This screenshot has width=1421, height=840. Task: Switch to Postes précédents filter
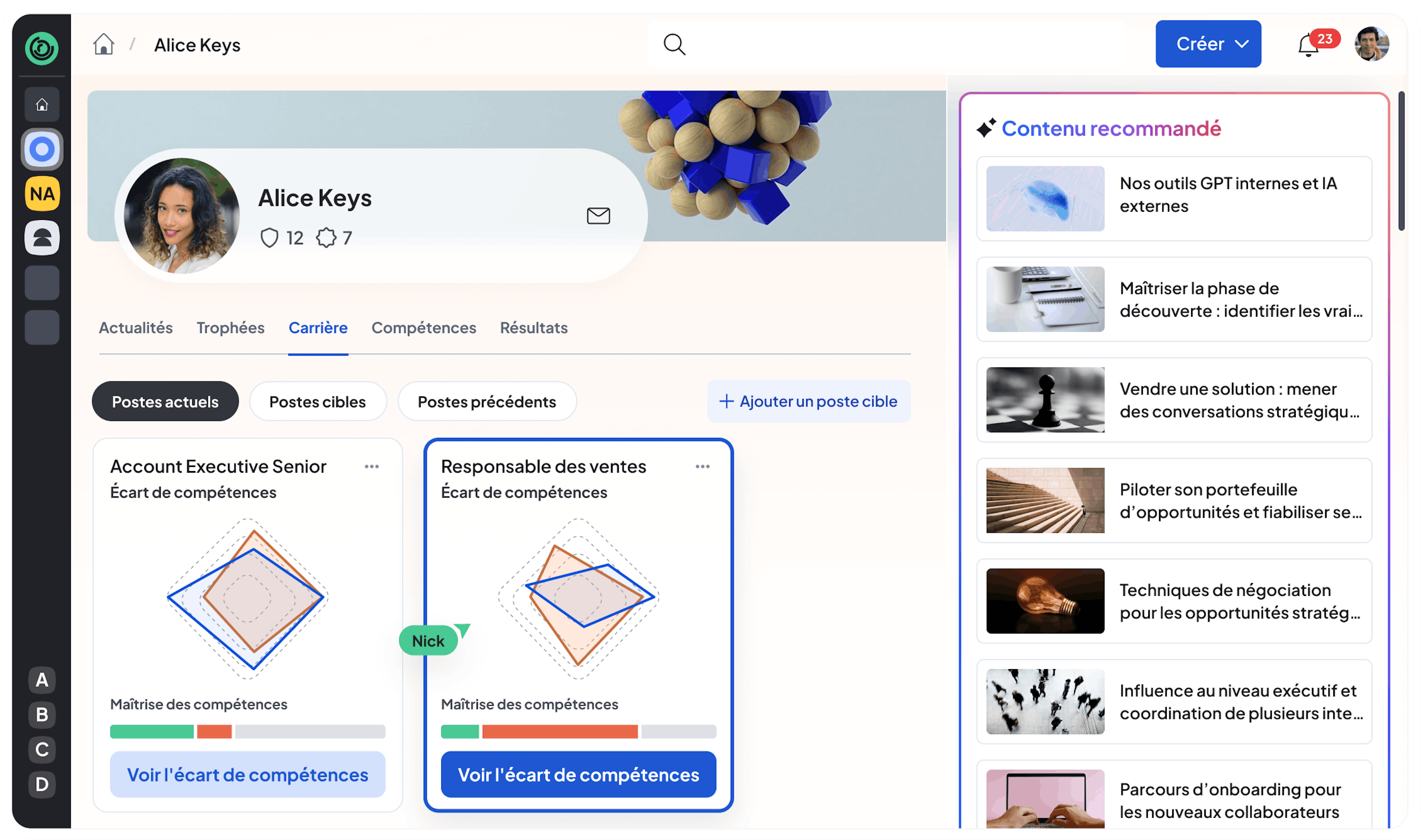487,401
